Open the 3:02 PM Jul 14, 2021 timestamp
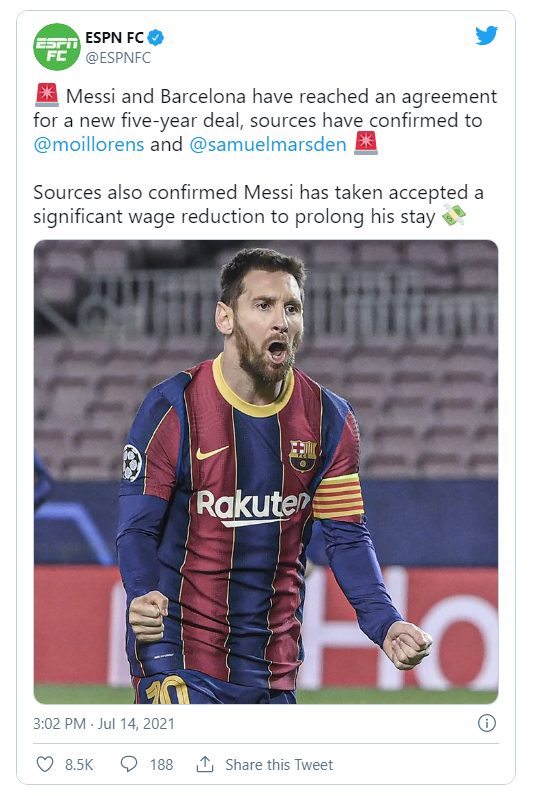The image size is (535, 796). click(x=104, y=723)
